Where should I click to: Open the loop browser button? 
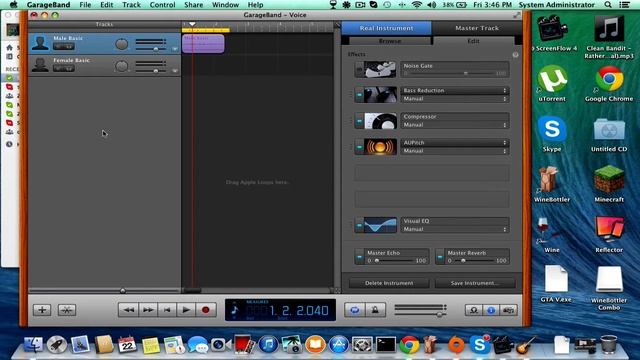(473, 310)
